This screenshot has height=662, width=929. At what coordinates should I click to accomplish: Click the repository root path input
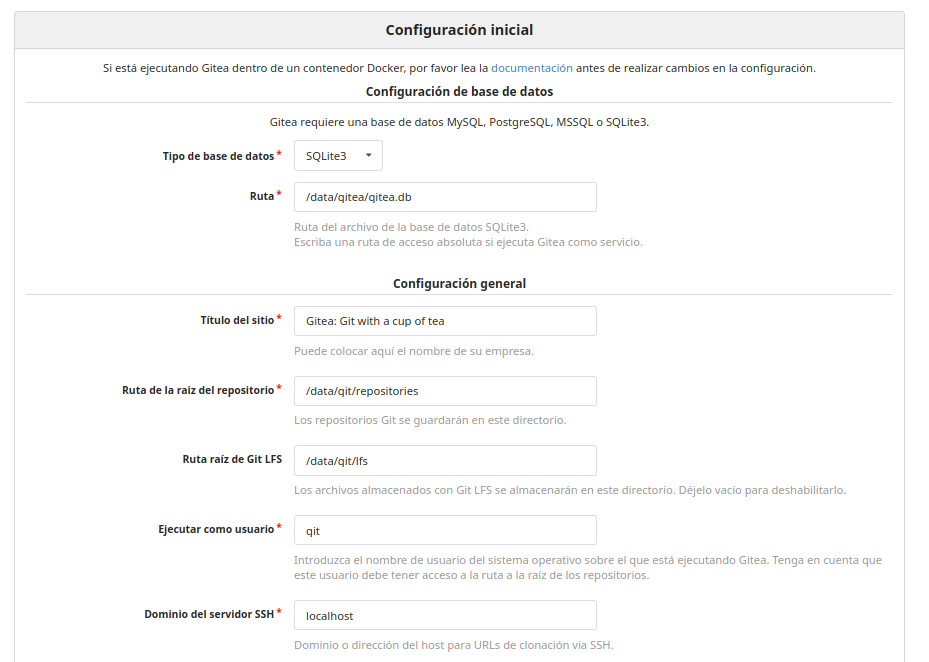(445, 391)
